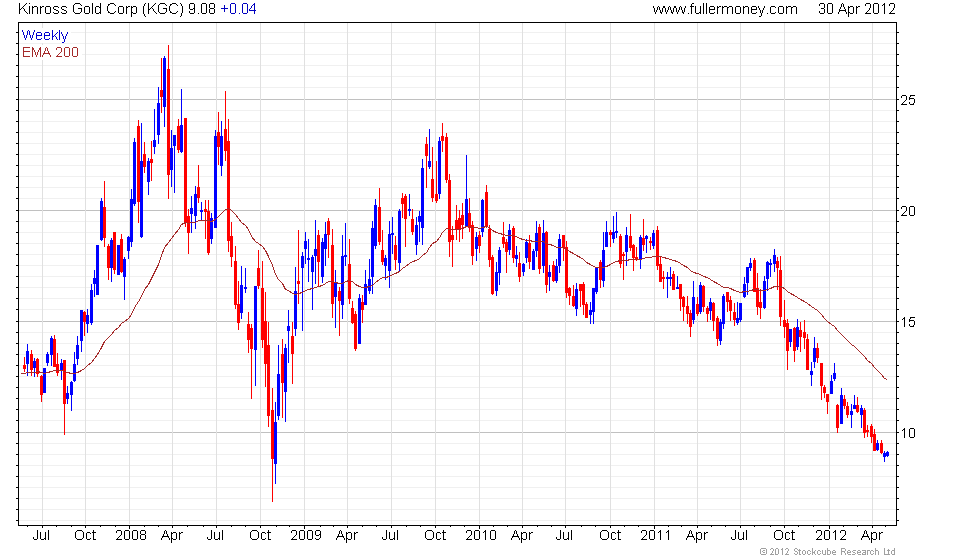Click the 9.08 last price value
980x560 pixels.
coord(202,9)
